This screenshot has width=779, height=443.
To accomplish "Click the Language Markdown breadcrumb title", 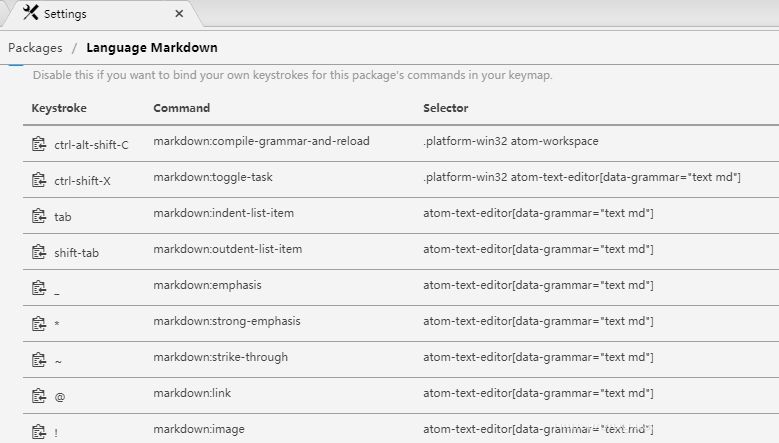I will click(x=152, y=47).
